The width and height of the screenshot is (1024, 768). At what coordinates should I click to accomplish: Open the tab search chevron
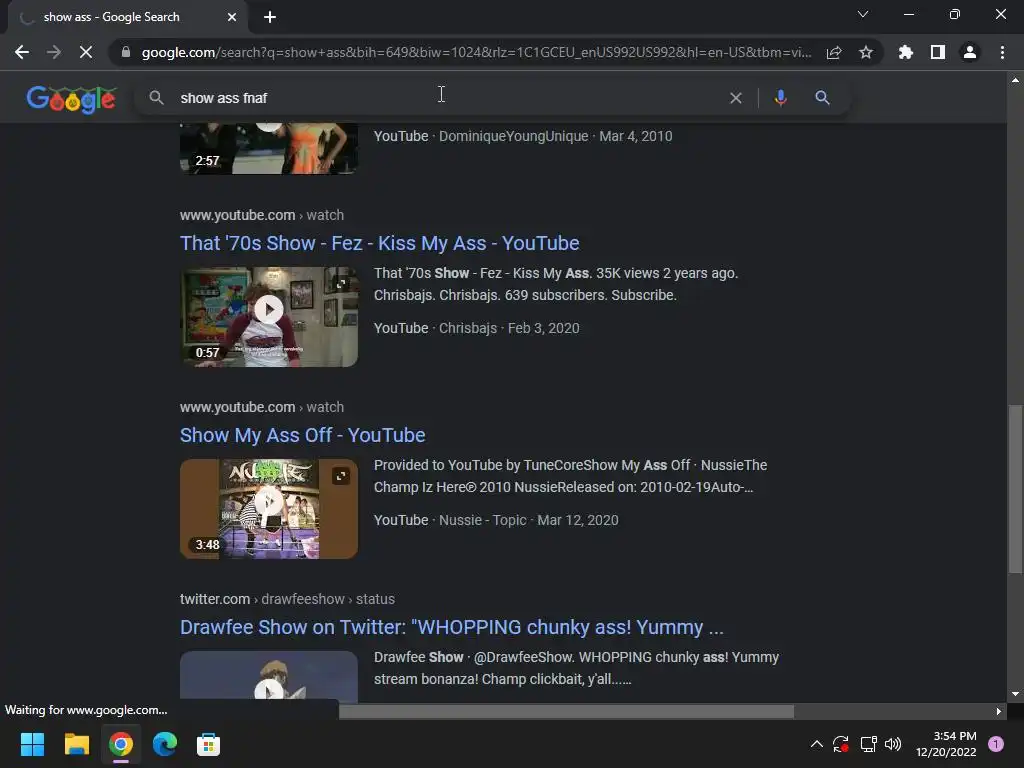point(863,14)
